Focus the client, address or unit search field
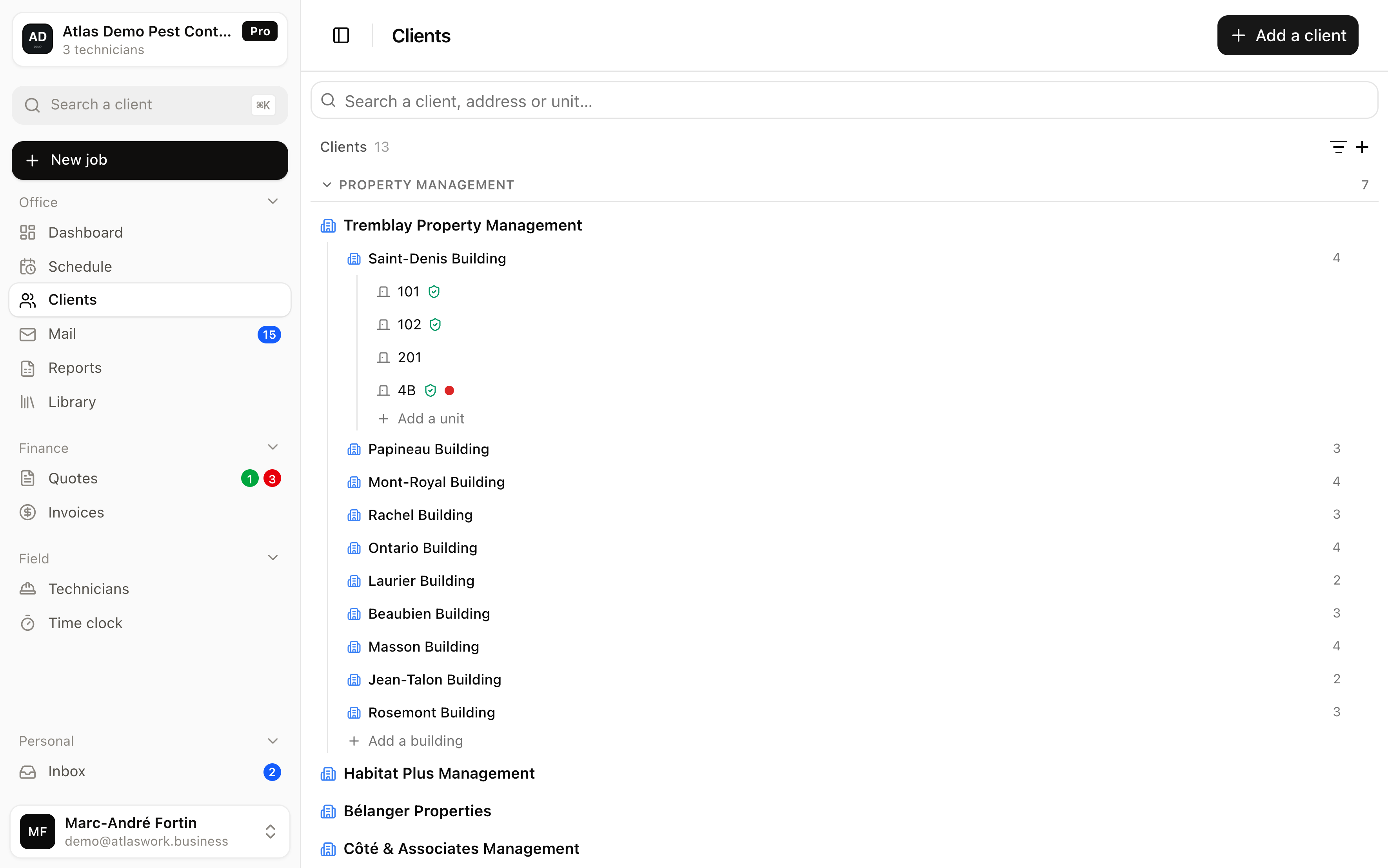The height and width of the screenshot is (868, 1388). [x=844, y=101]
